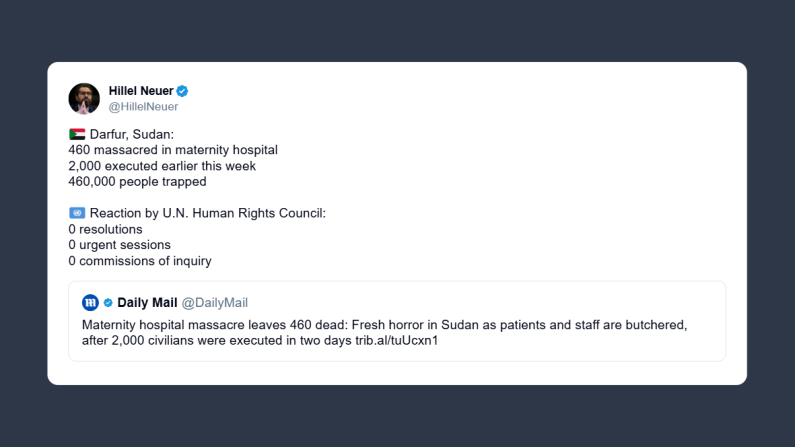Click Hillel Neuer's profile avatar
This screenshot has width=795, height=447.
pos(84,98)
